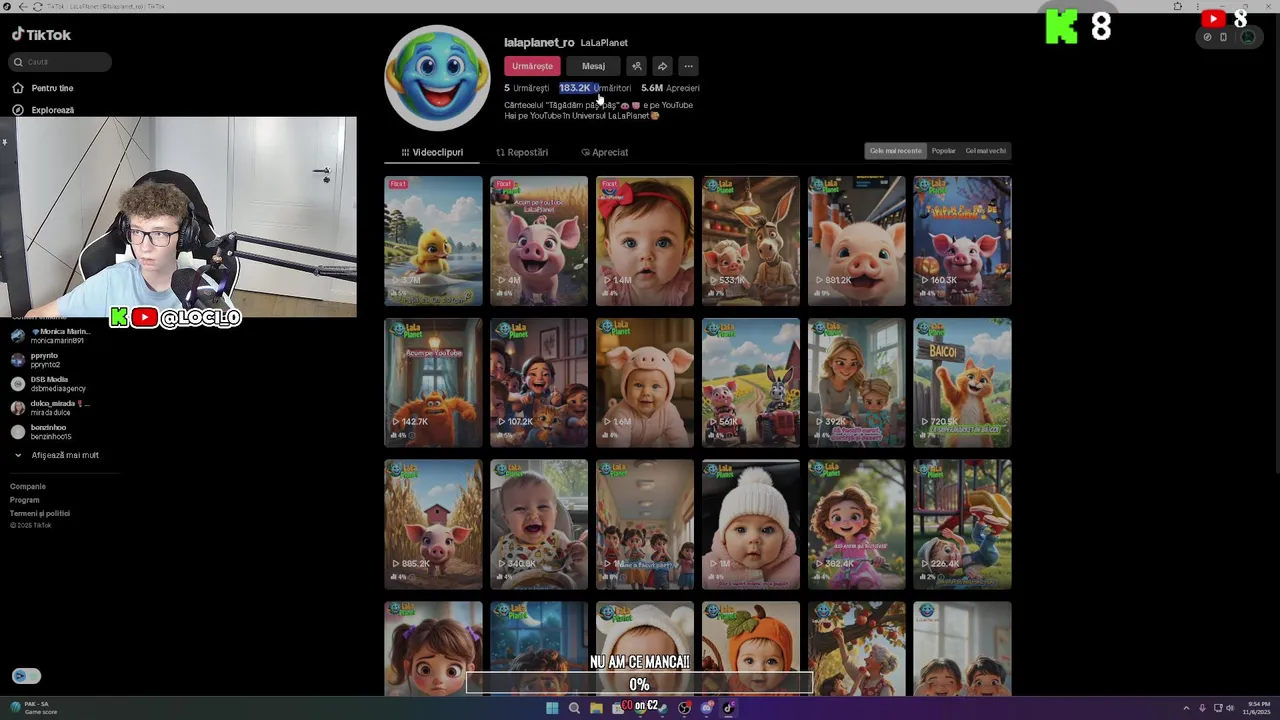Open the white knit hat baby video
Viewport: 1280px width, 720px height.
(x=751, y=525)
